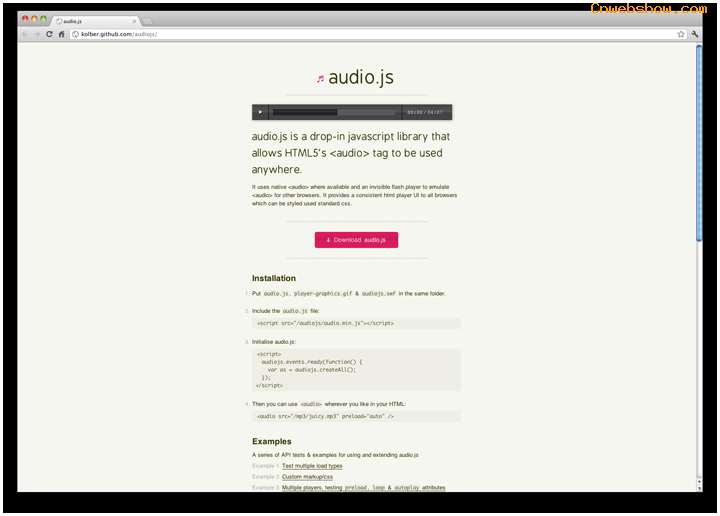
Task: Focus the kolber.github.com address bar
Action: point(378,34)
